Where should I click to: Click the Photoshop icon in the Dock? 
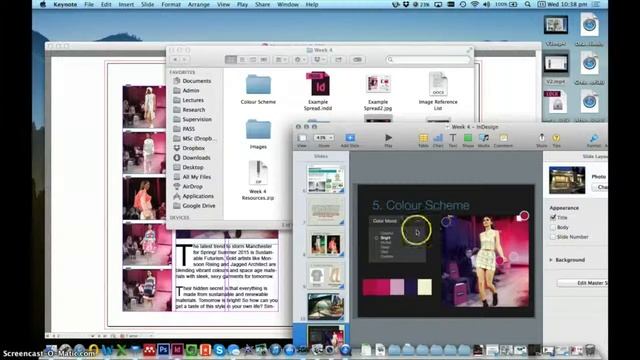163,350
